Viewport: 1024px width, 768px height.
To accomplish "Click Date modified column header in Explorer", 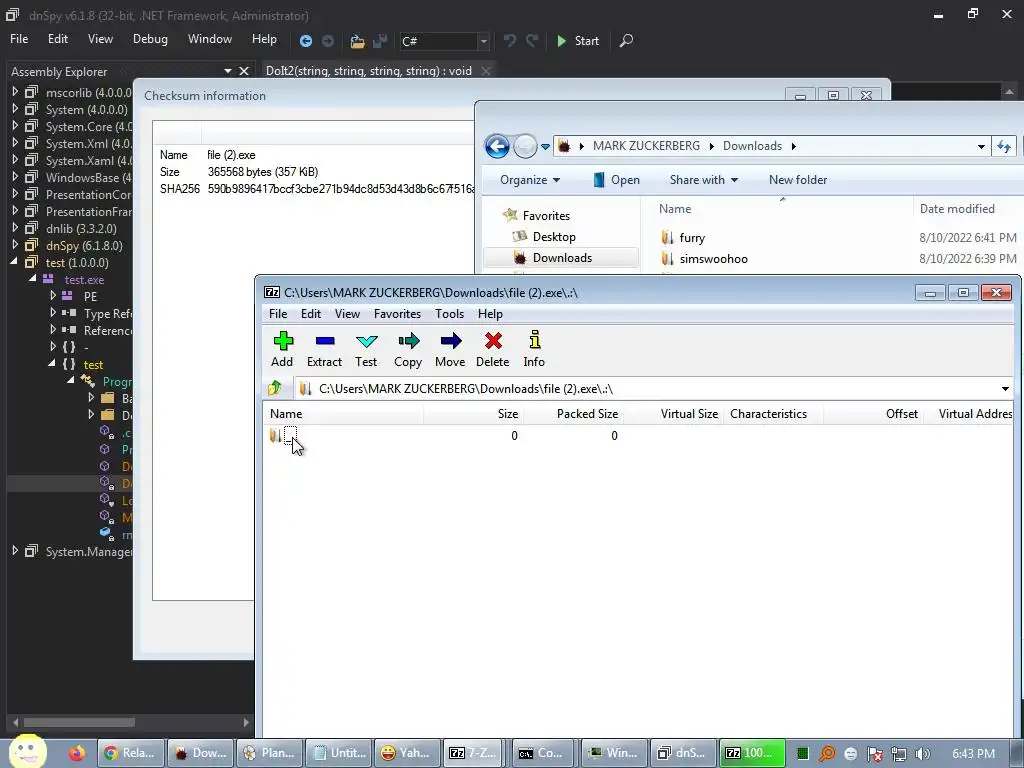I will point(957,208).
